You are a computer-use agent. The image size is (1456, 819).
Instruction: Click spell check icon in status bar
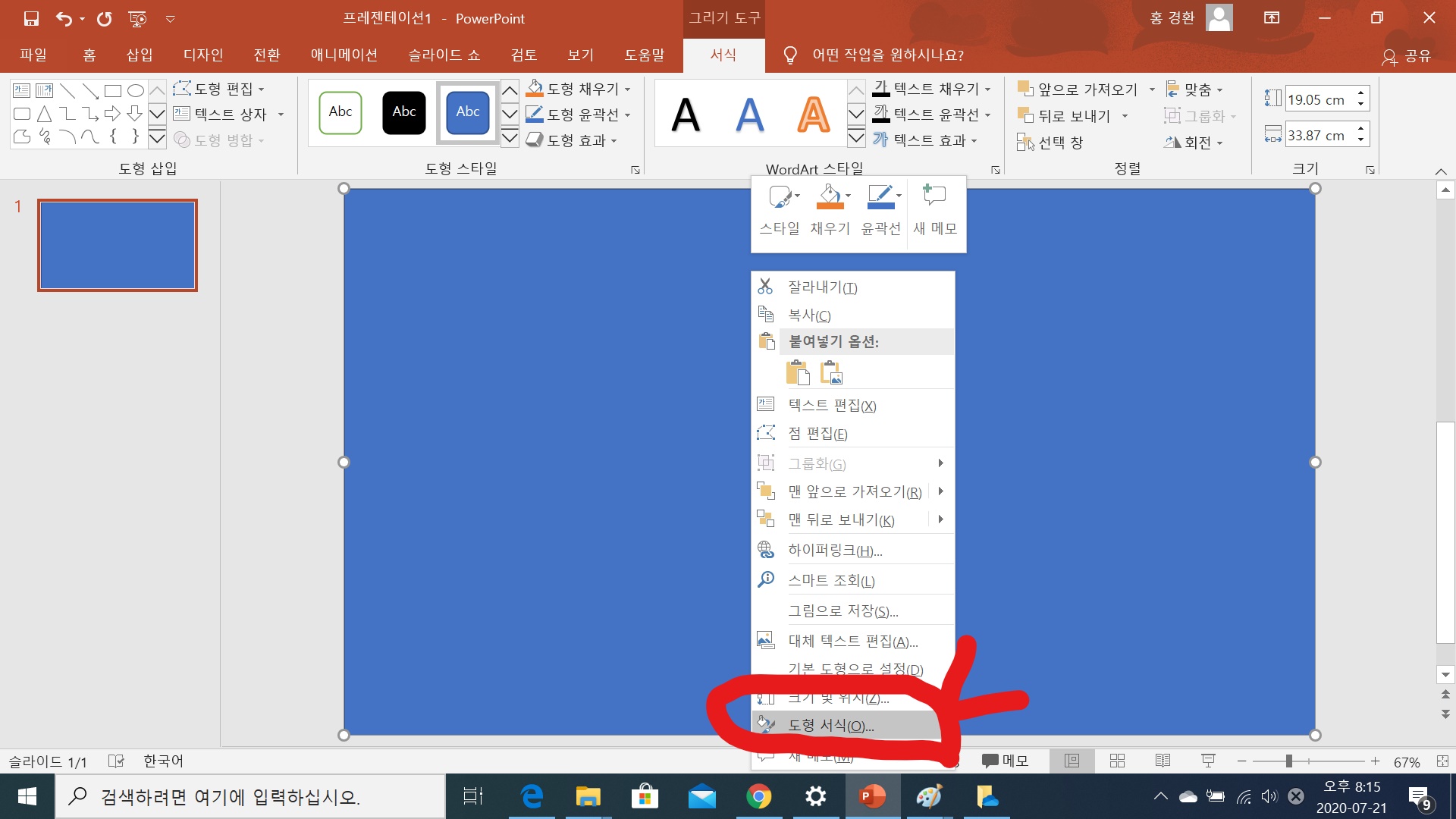click(x=116, y=761)
